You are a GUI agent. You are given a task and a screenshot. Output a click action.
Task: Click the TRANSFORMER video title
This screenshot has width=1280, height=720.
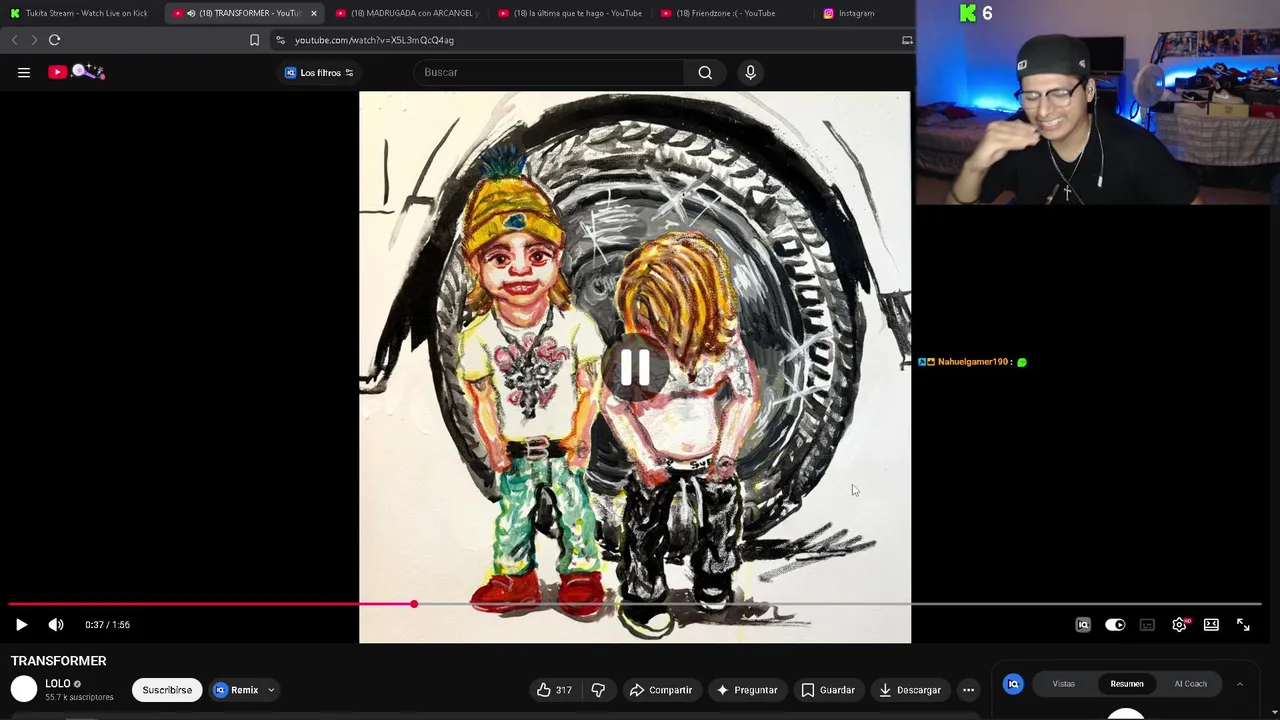(x=58, y=661)
